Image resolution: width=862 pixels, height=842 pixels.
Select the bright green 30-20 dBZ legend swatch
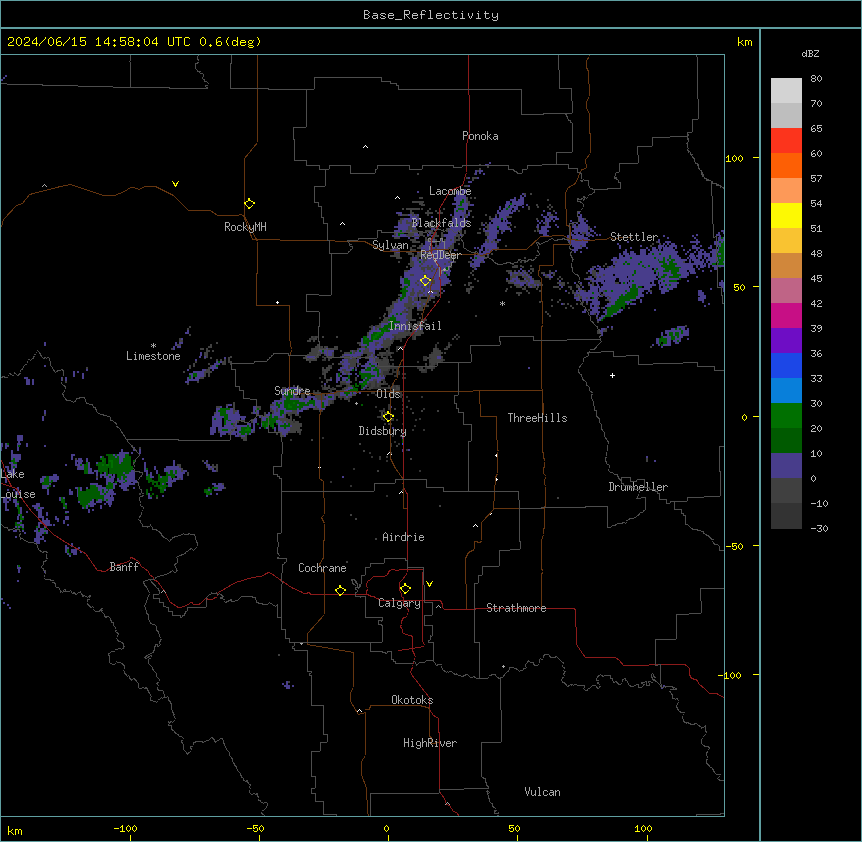(786, 416)
